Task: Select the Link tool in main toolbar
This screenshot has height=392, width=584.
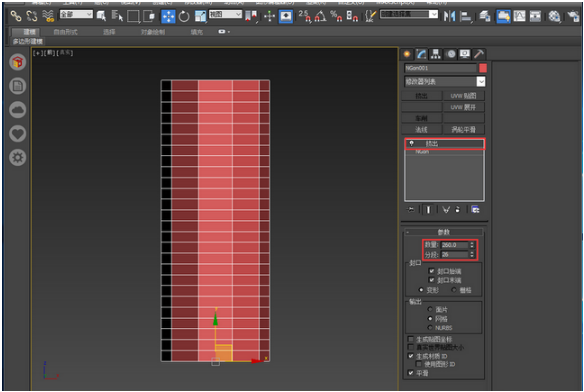Action: [x=16, y=16]
